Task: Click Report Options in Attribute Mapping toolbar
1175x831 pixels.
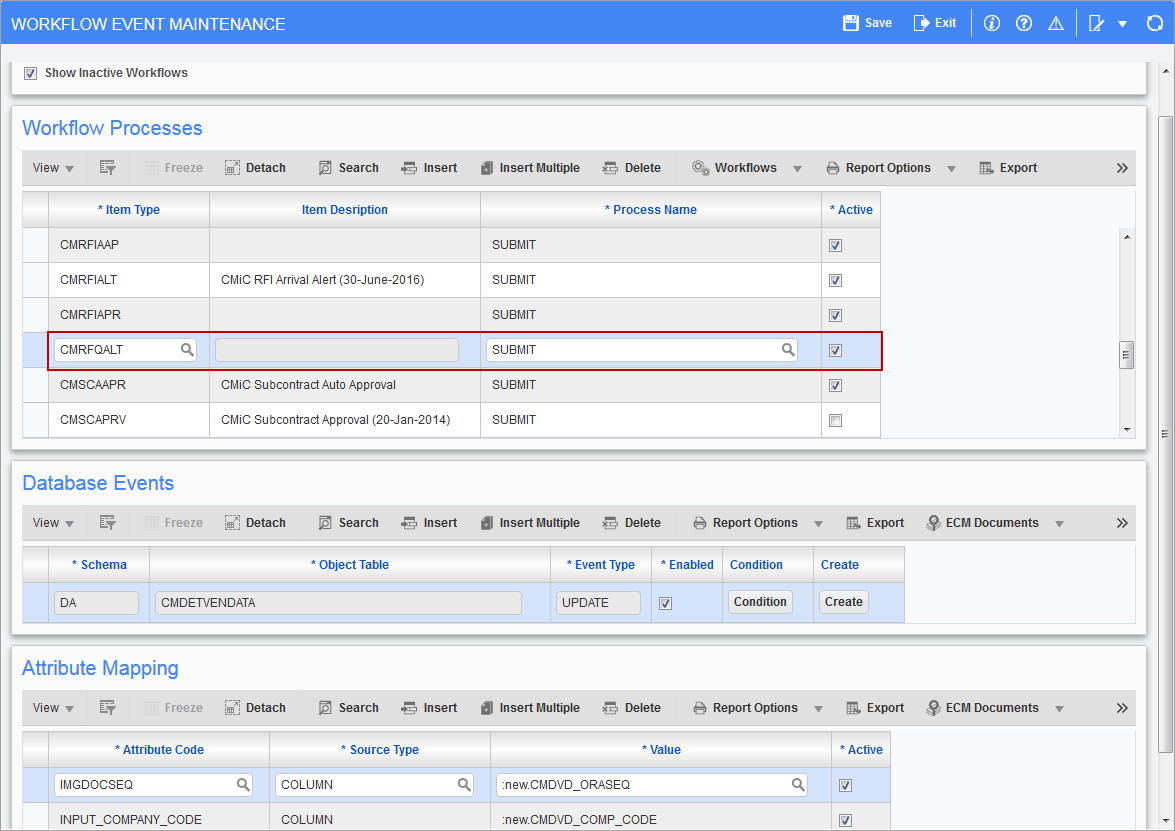Action: (x=746, y=708)
